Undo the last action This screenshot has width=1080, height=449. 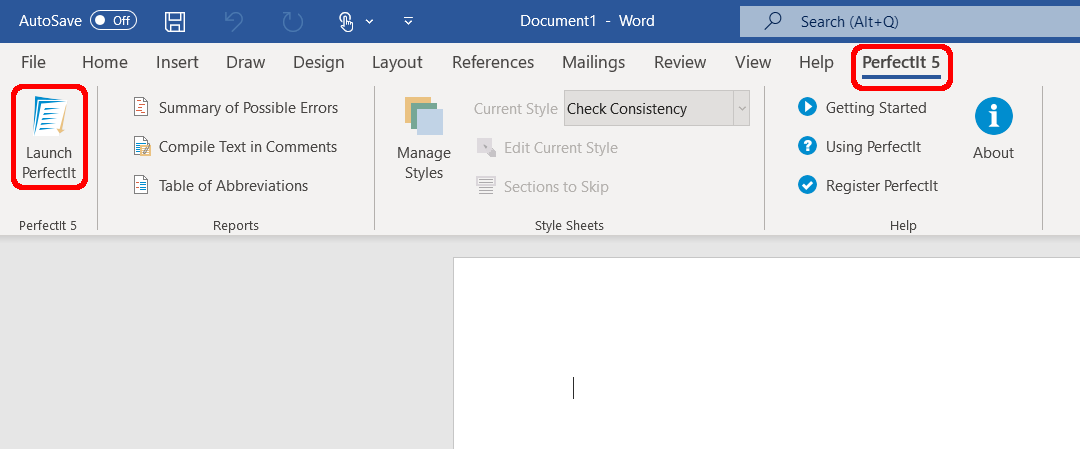tap(234, 21)
